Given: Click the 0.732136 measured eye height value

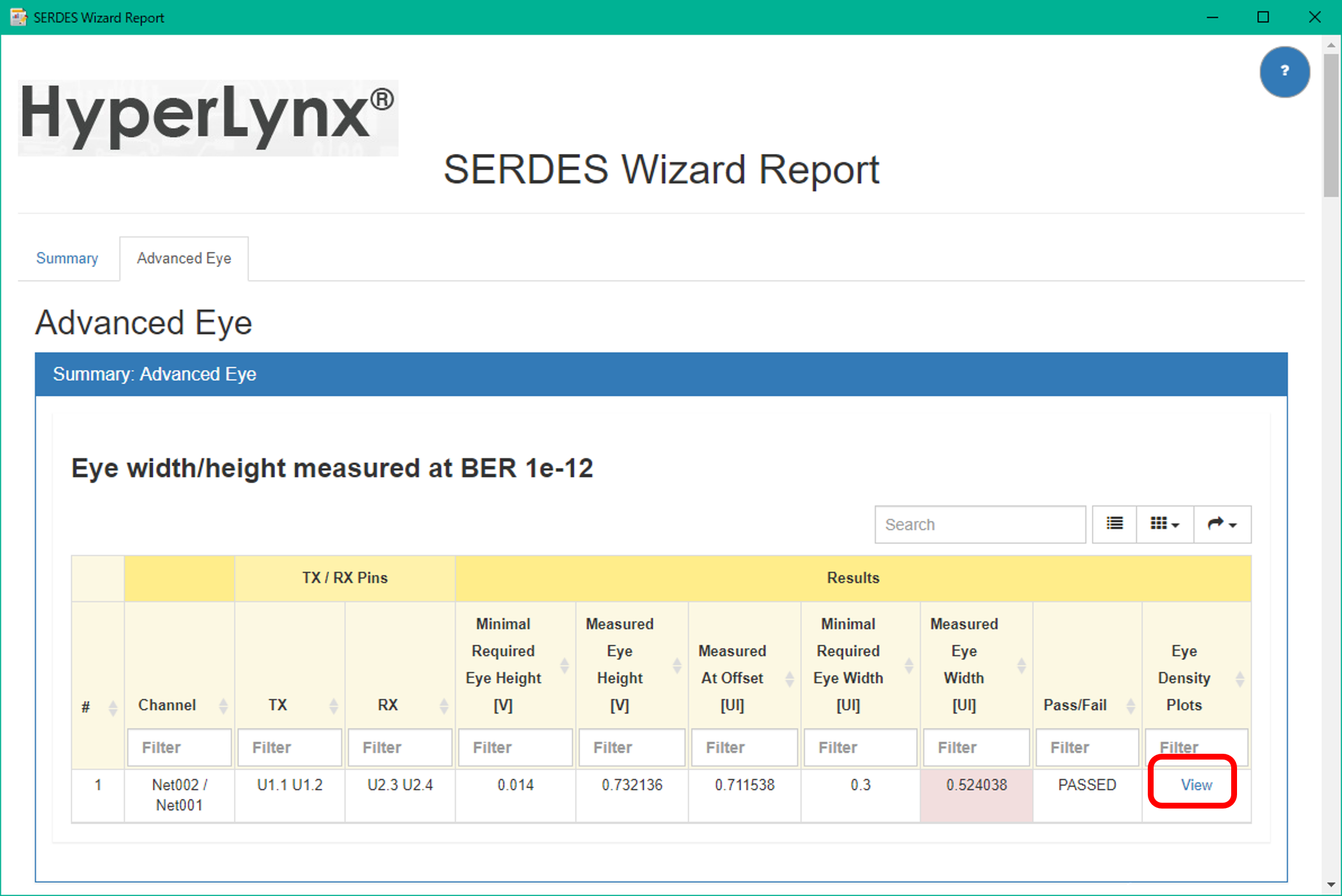Looking at the screenshot, I should pos(632,785).
